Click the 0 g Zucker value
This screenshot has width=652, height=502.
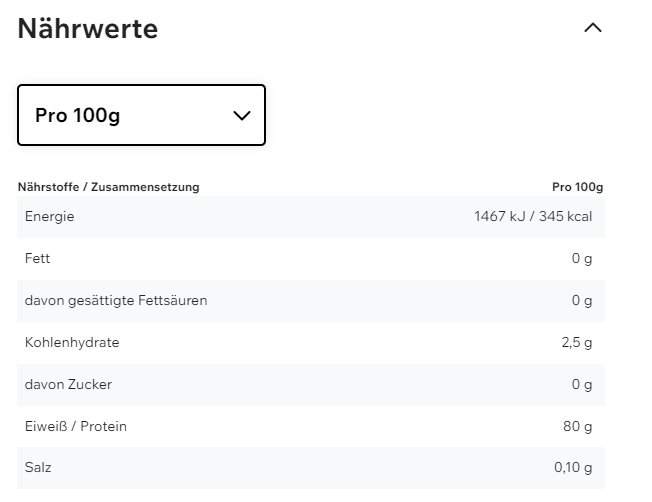click(582, 385)
